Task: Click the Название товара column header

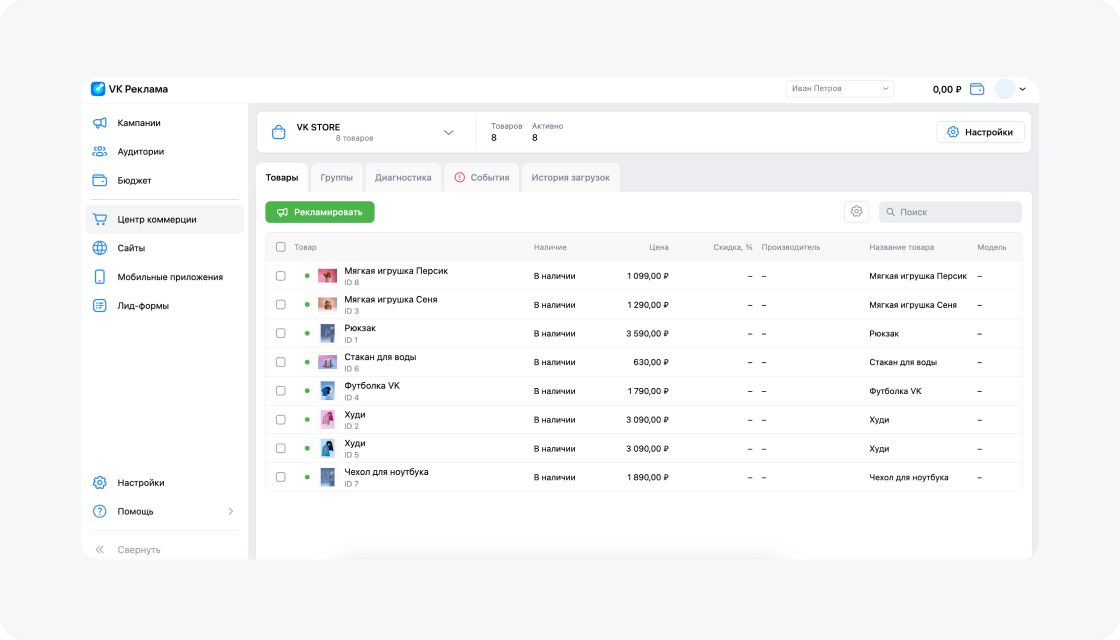Action: (x=901, y=247)
